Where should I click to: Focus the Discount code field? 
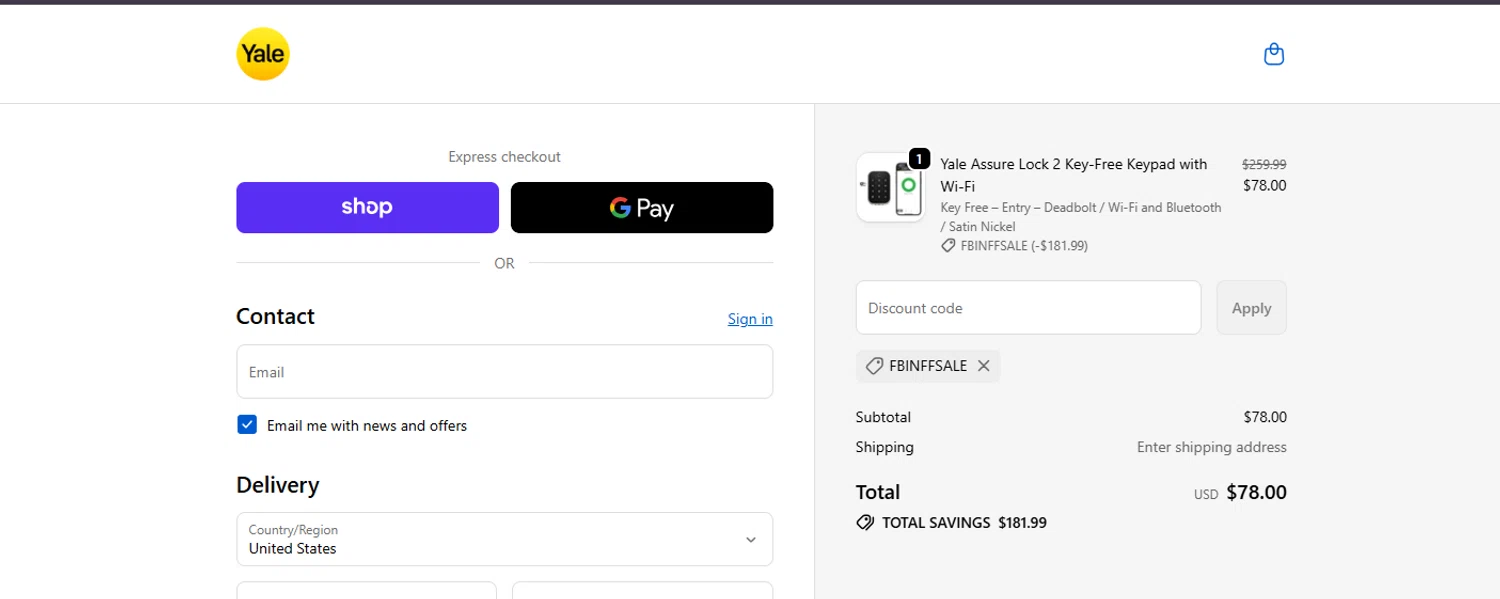click(x=1028, y=308)
